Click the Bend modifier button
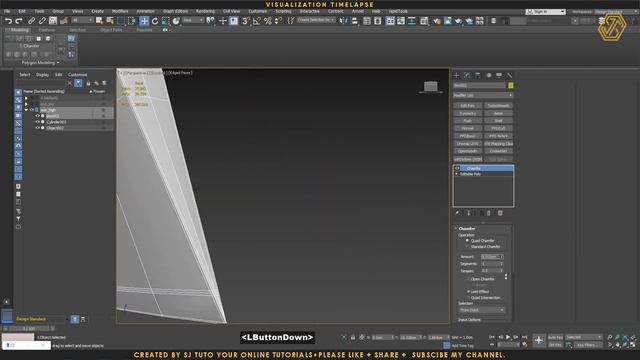640x360 pixels. (498, 113)
